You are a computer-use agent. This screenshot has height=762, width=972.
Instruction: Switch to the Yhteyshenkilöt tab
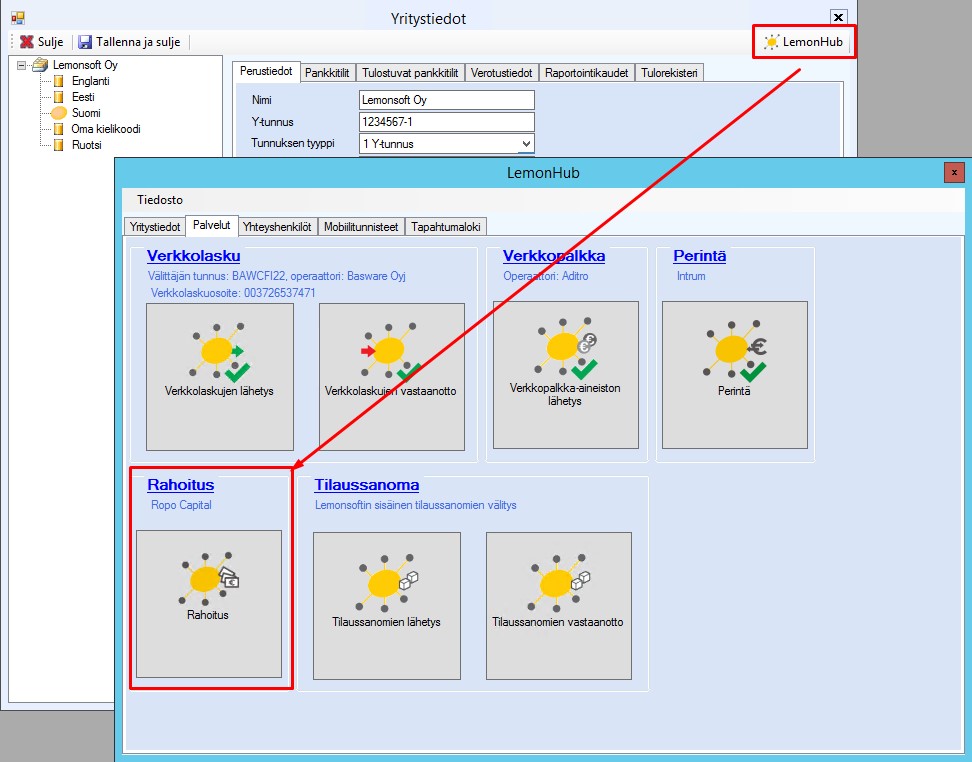pos(277,227)
